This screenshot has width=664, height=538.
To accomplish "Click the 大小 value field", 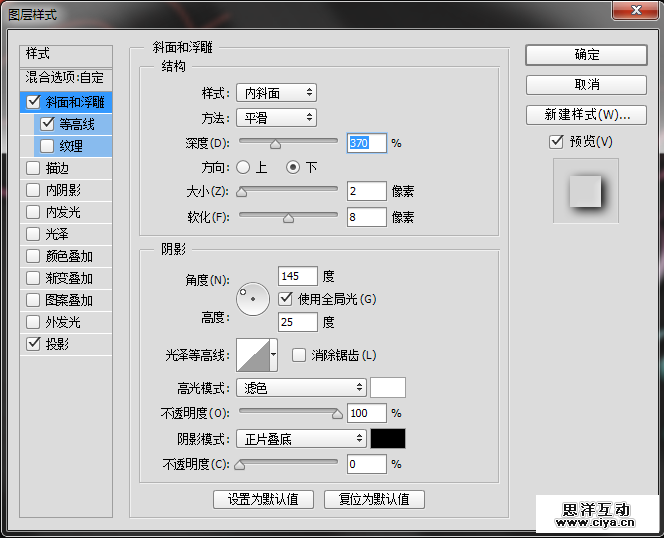I will click(367, 191).
